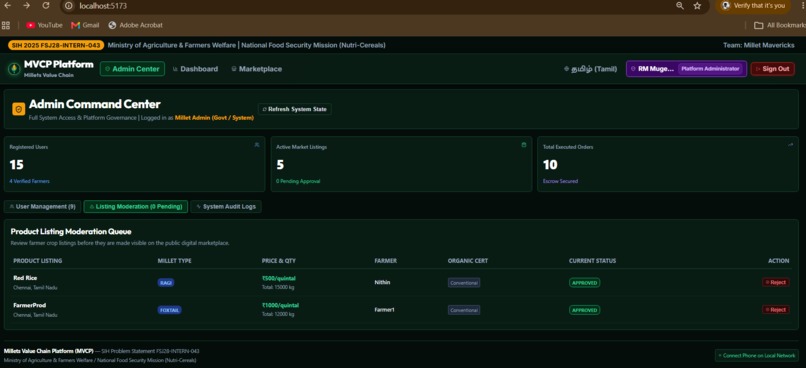Reload the page with the refresh icon
The width and height of the screenshot is (806, 368).
click(x=46, y=6)
